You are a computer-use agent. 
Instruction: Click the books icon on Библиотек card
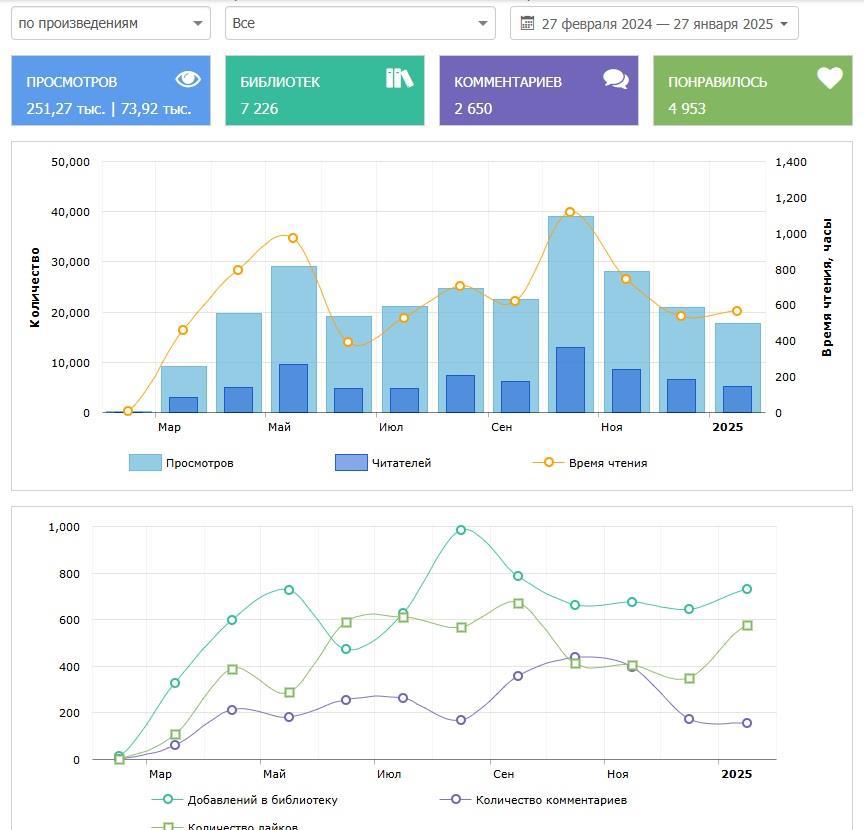(x=399, y=78)
